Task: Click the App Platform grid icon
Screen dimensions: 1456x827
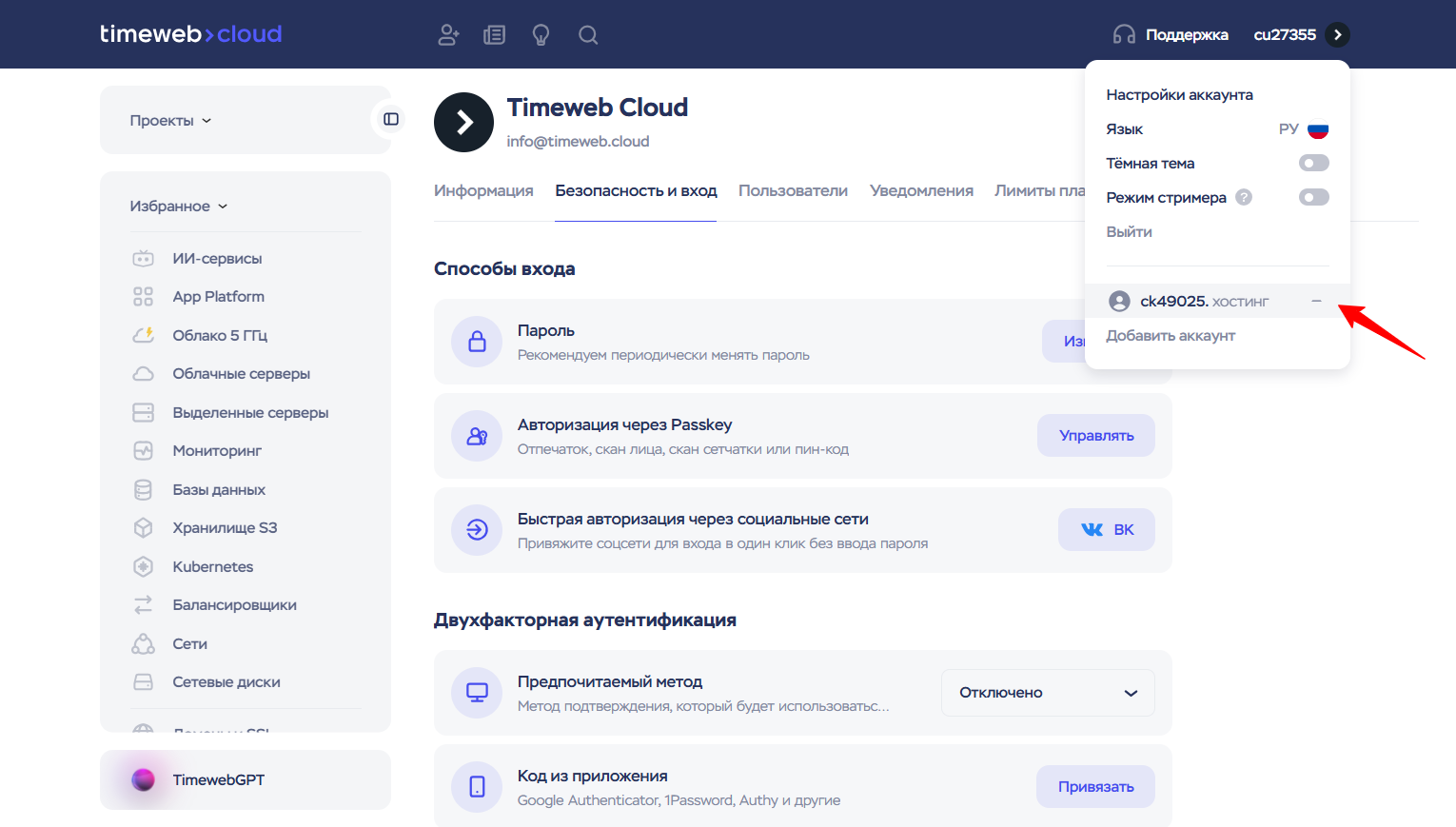Action: click(143, 297)
